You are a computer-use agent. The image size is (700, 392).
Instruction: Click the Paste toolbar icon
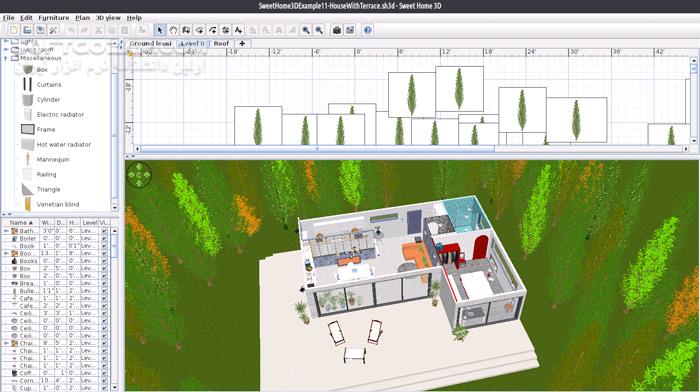click(x=125, y=30)
